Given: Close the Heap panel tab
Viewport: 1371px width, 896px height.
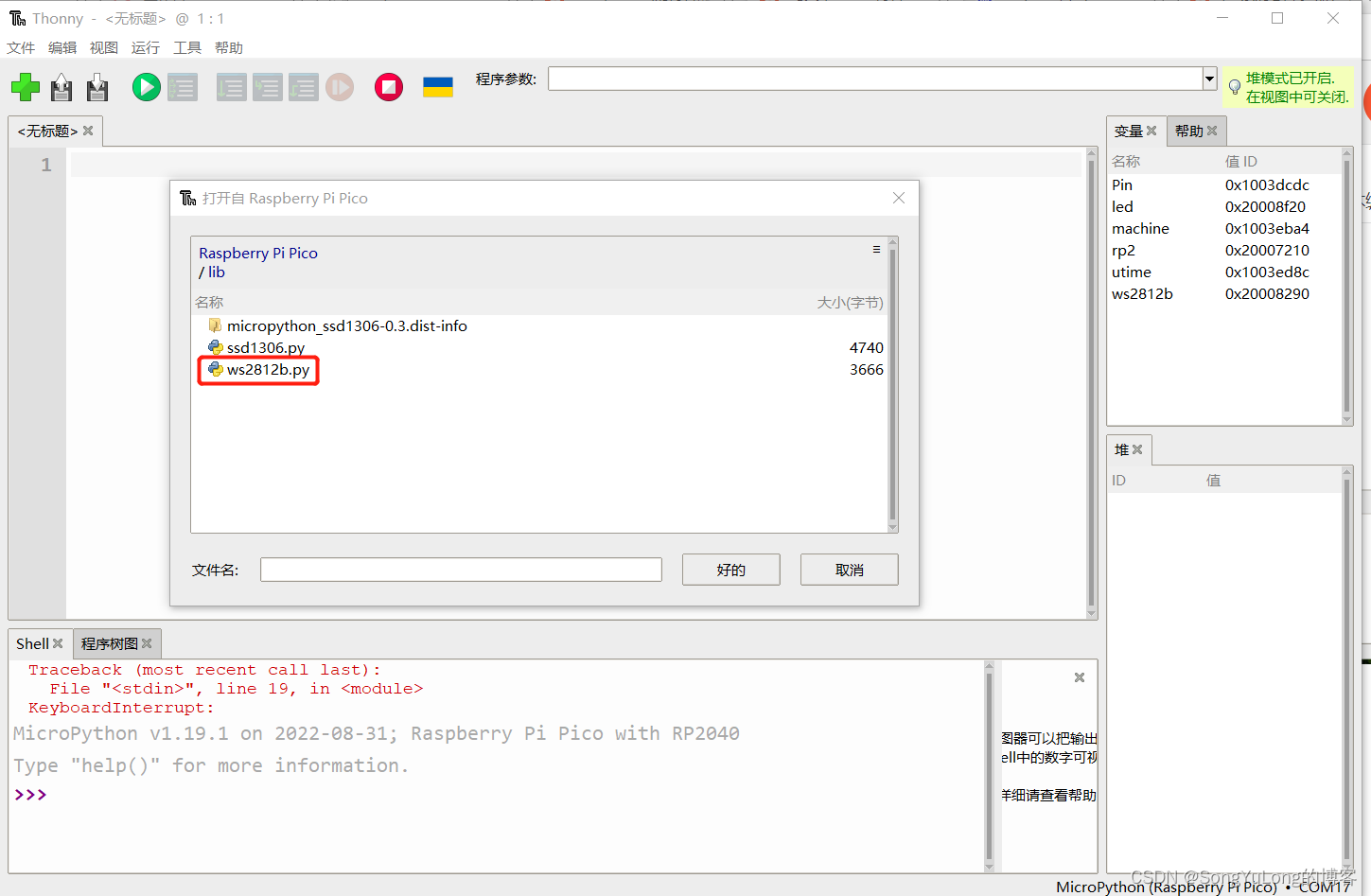Looking at the screenshot, I should 1137,449.
